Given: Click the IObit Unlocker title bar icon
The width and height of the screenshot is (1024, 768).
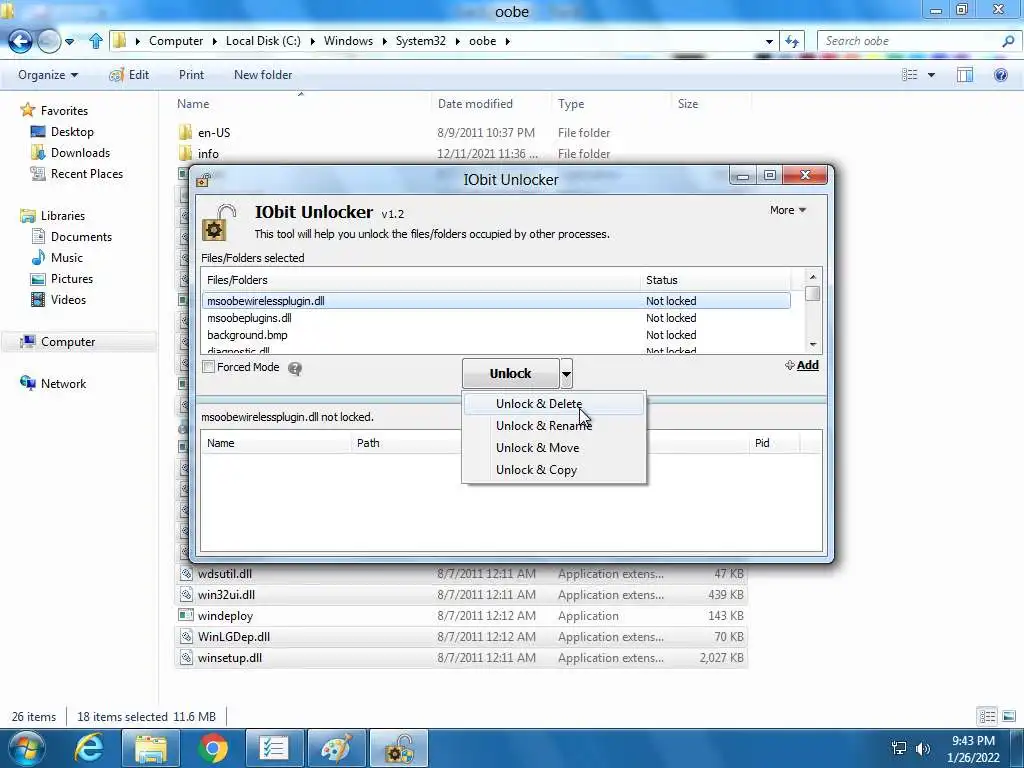Looking at the screenshot, I should tap(203, 180).
